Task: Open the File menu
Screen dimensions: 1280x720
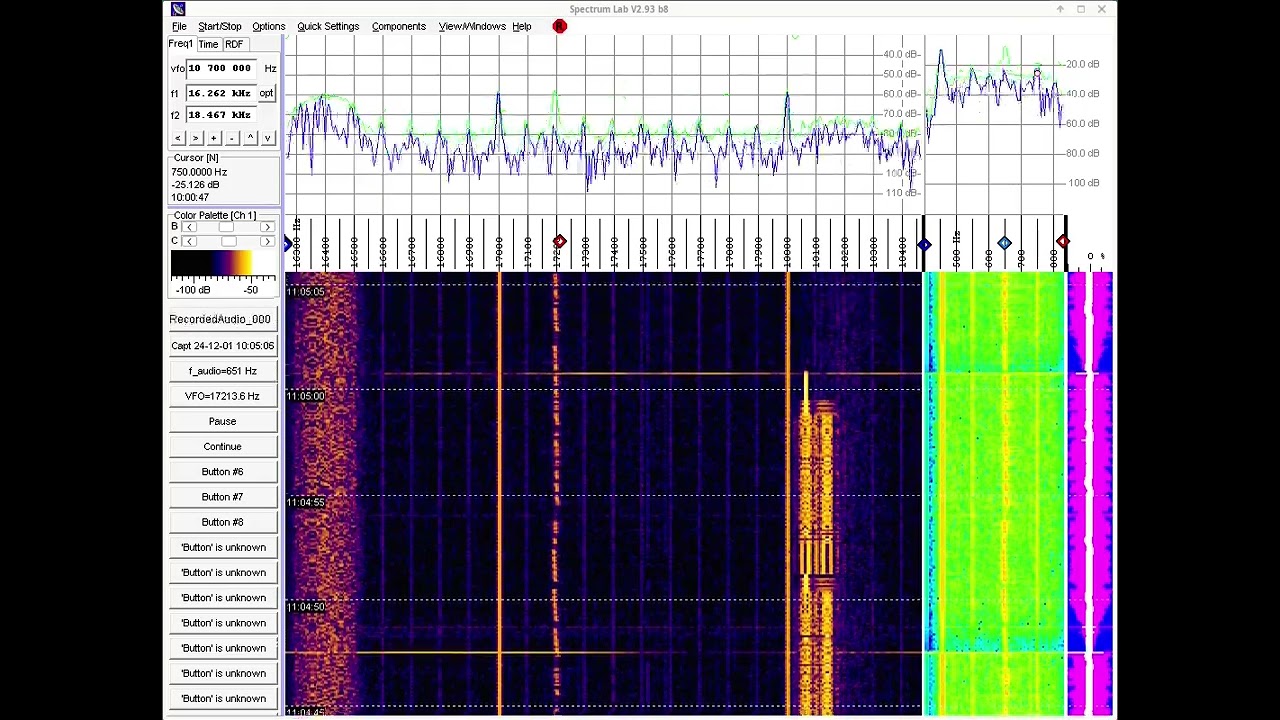Action: coord(179,27)
